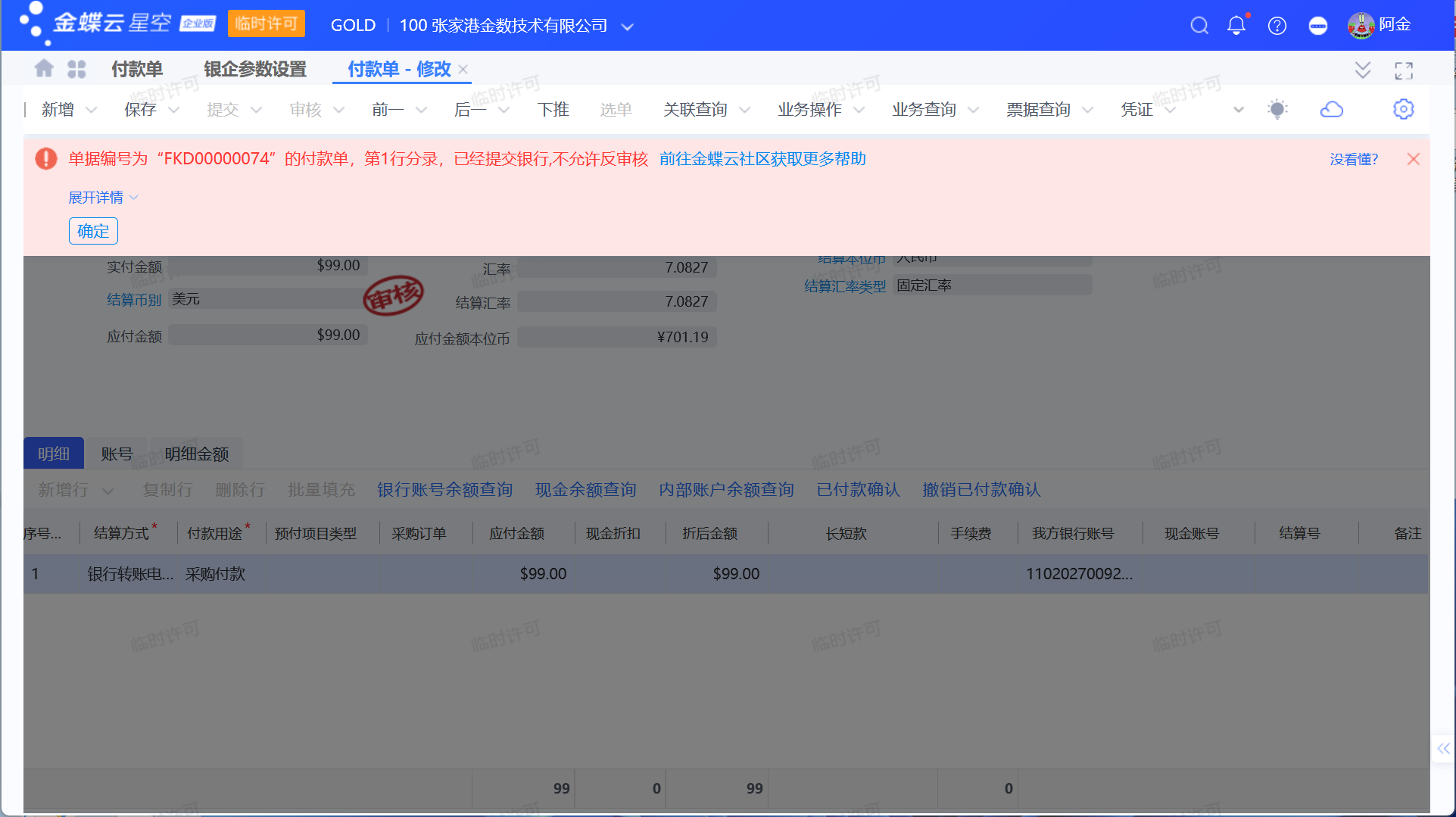The image size is (1456, 817).
Task: Click the 临时许可 license badge
Action: click(266, 23)
